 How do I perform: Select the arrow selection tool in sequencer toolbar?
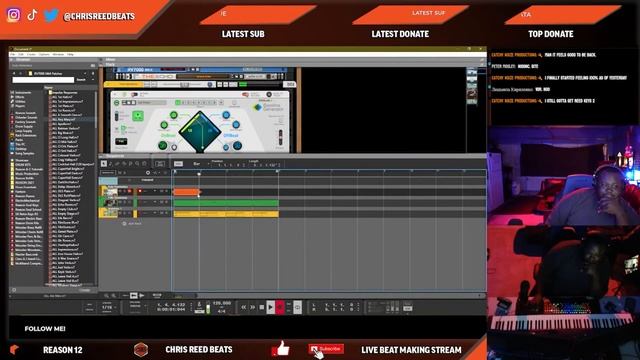[104, 164]
